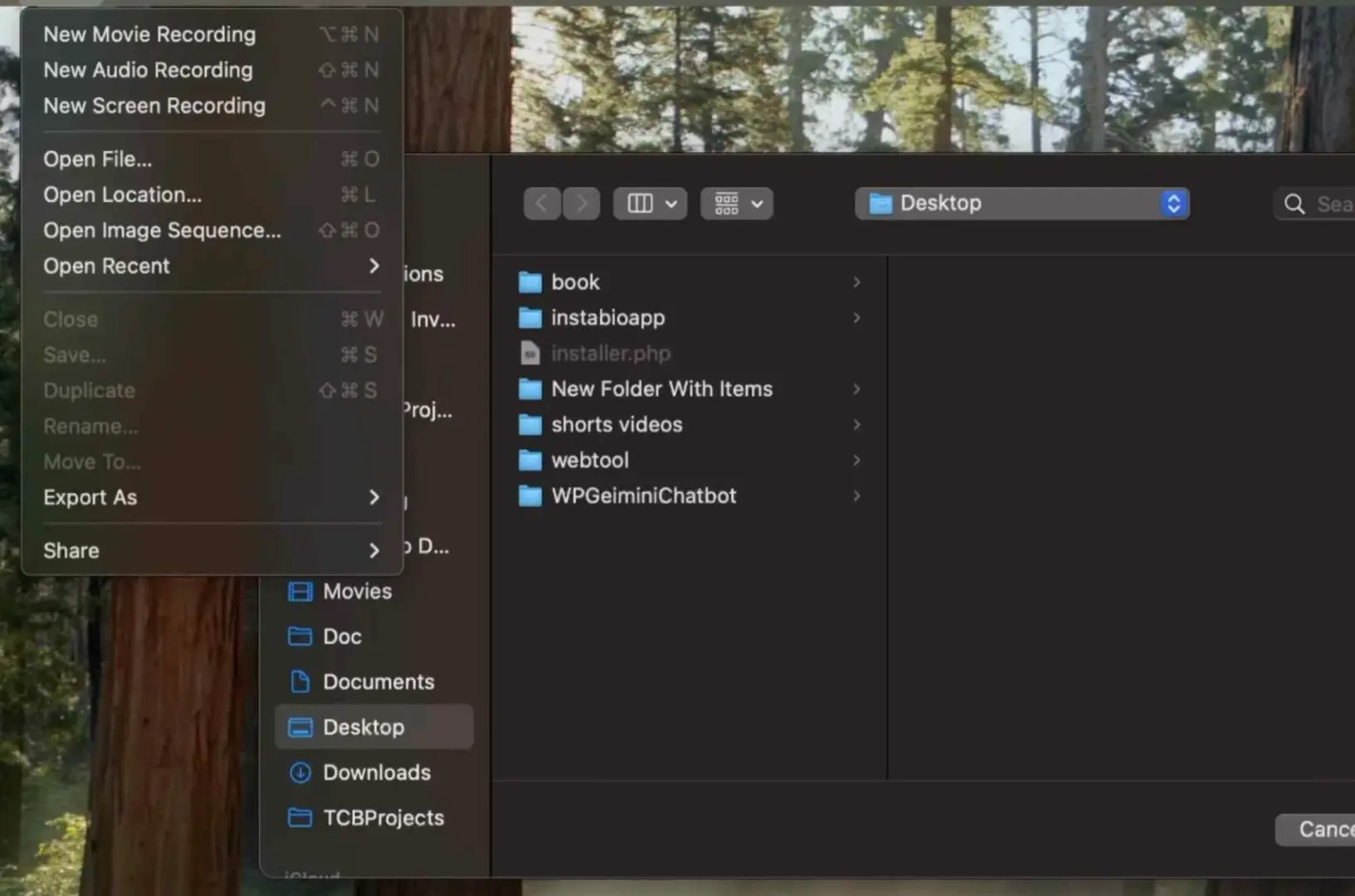Click the TCBProjects folder icon
This screenshot has height=896, width=1355.
[x=300, y=818]
